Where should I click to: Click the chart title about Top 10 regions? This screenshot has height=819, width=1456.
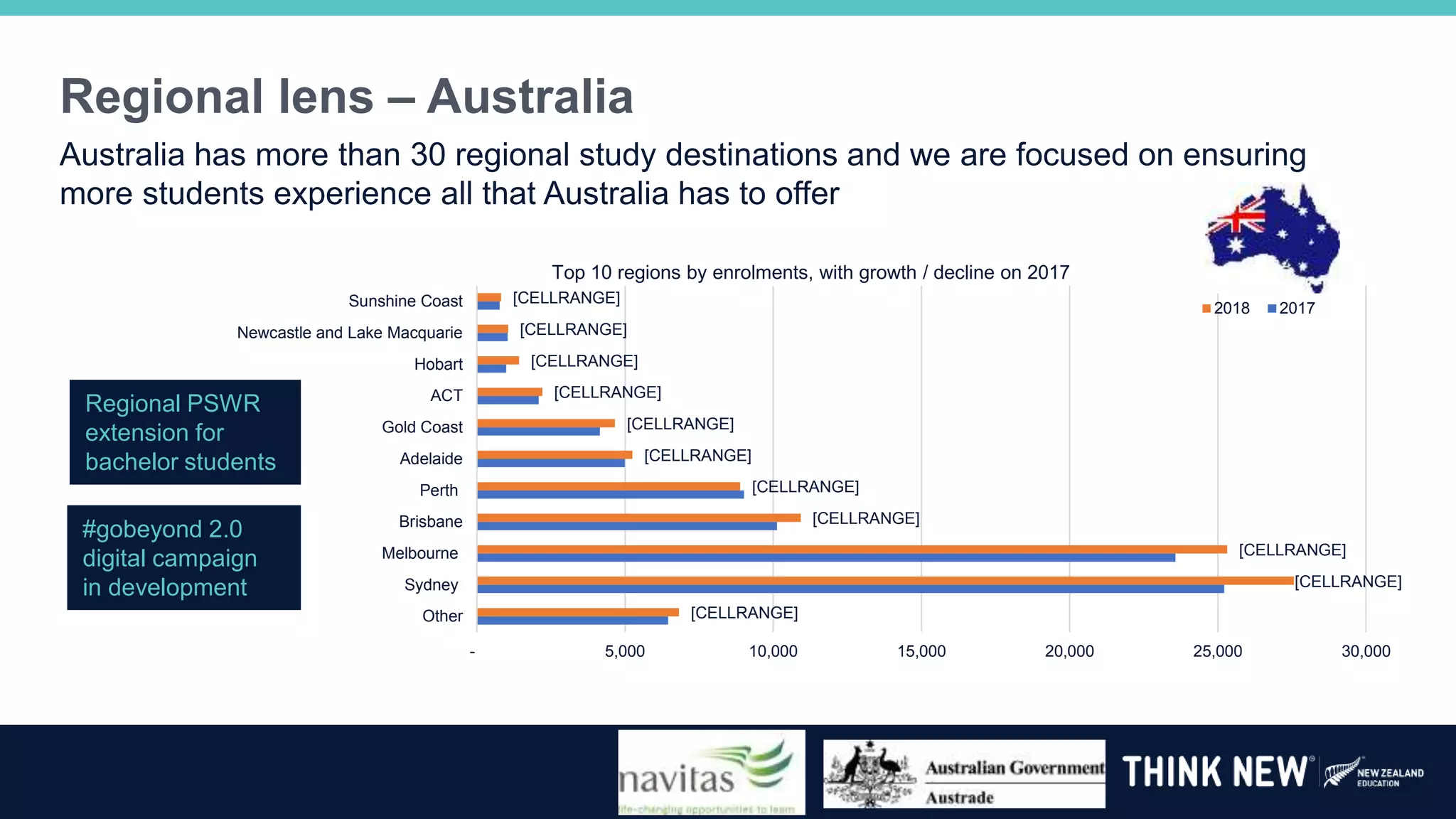pos(810,272)
